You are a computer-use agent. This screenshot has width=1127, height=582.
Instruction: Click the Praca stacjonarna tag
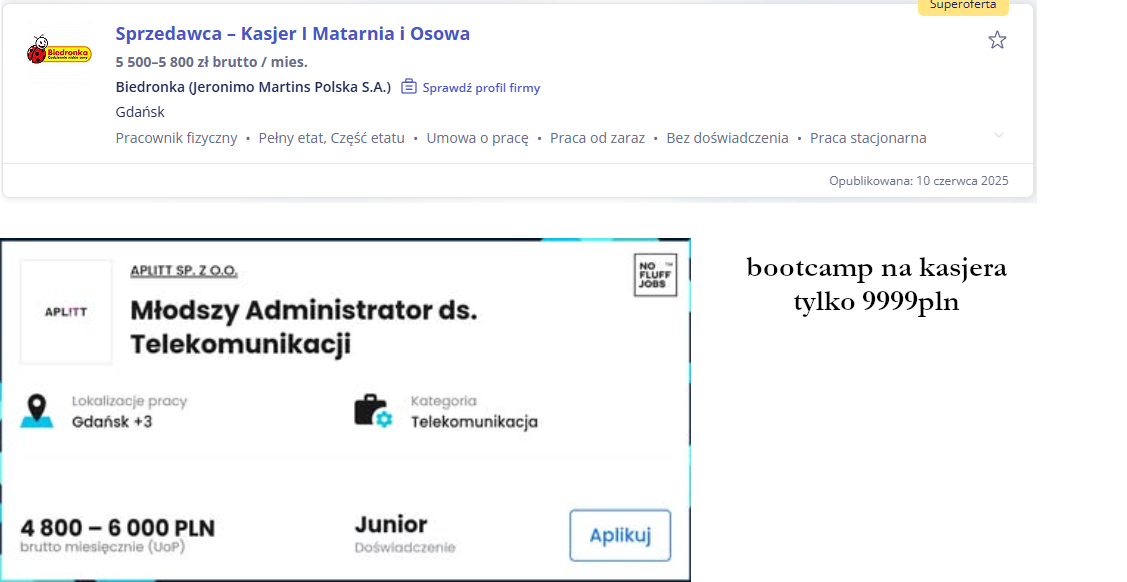(x=868, y=138)
